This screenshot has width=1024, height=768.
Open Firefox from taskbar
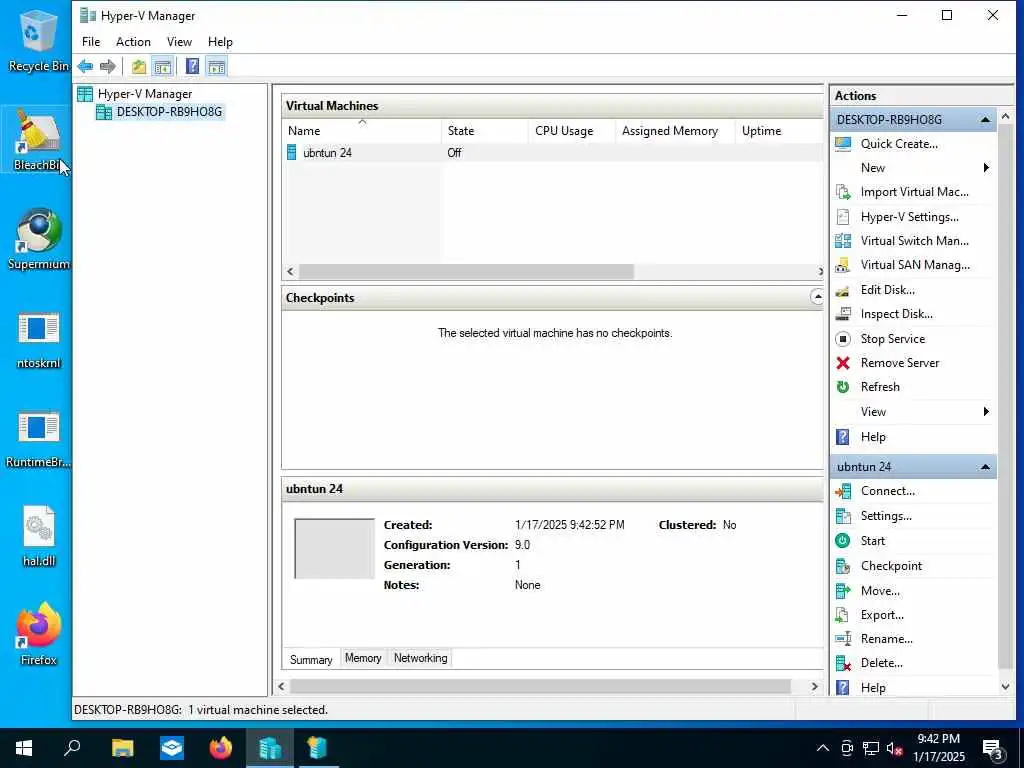(x=221, y=748)
